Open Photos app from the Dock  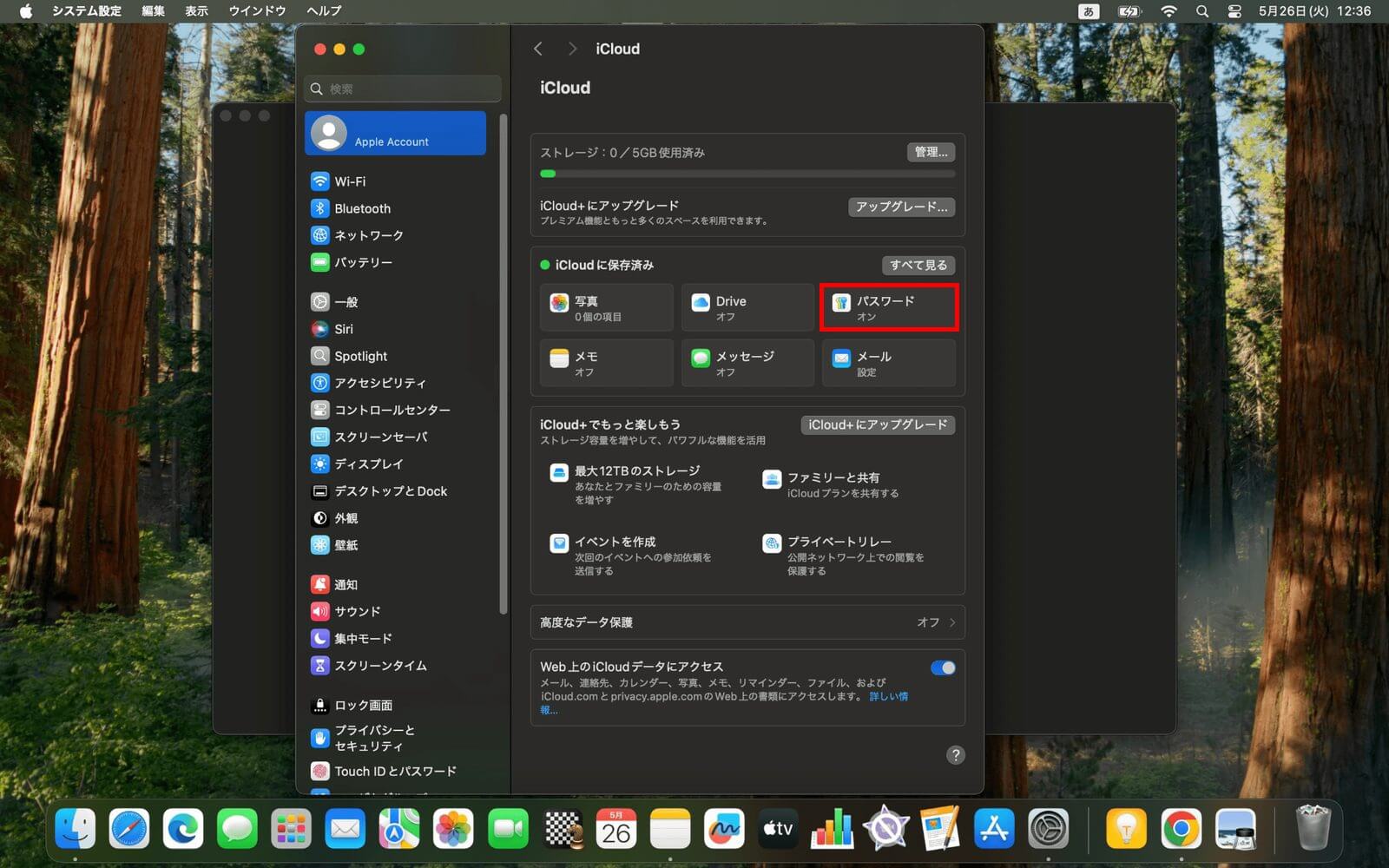tap(453, 830)
